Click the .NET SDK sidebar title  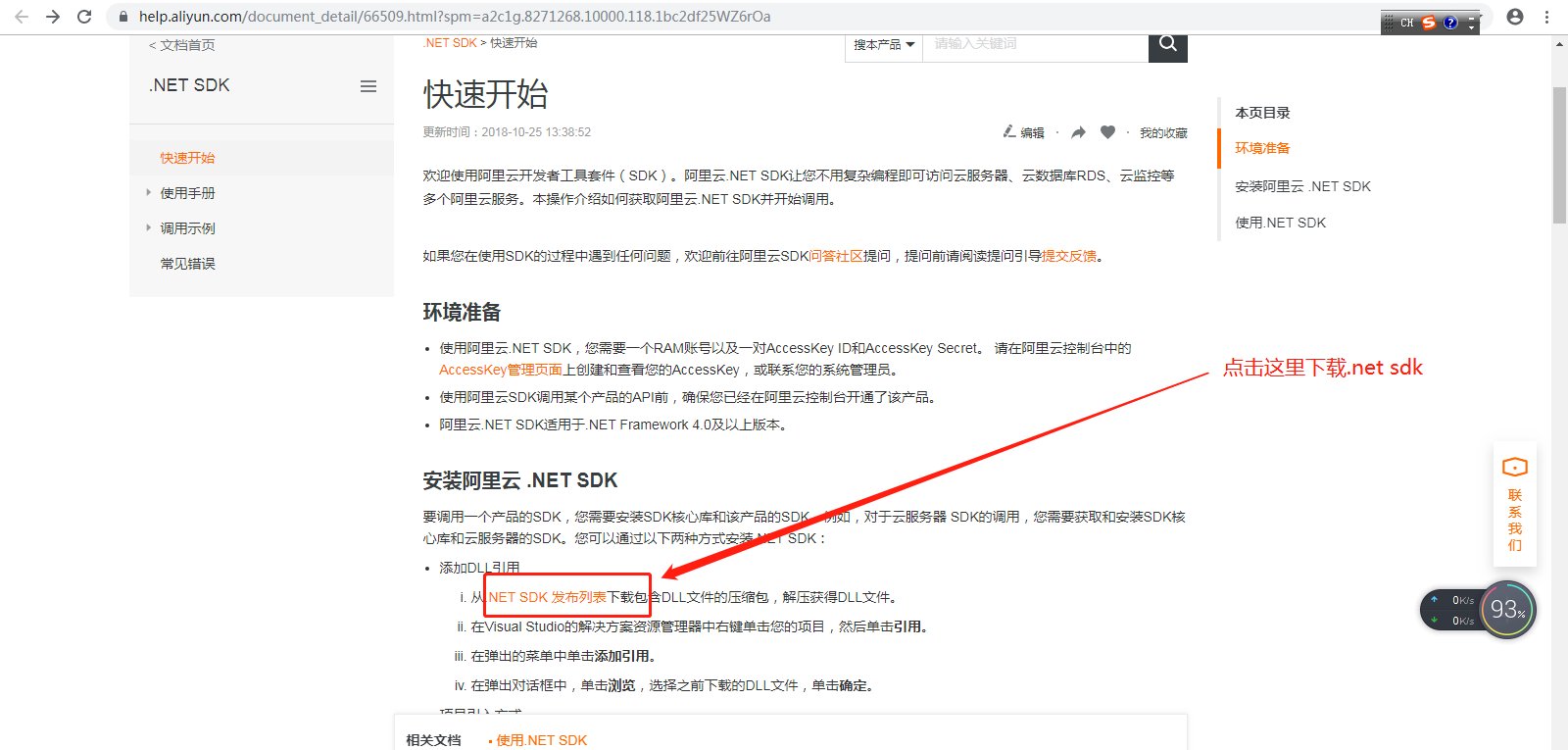point(189,85)
